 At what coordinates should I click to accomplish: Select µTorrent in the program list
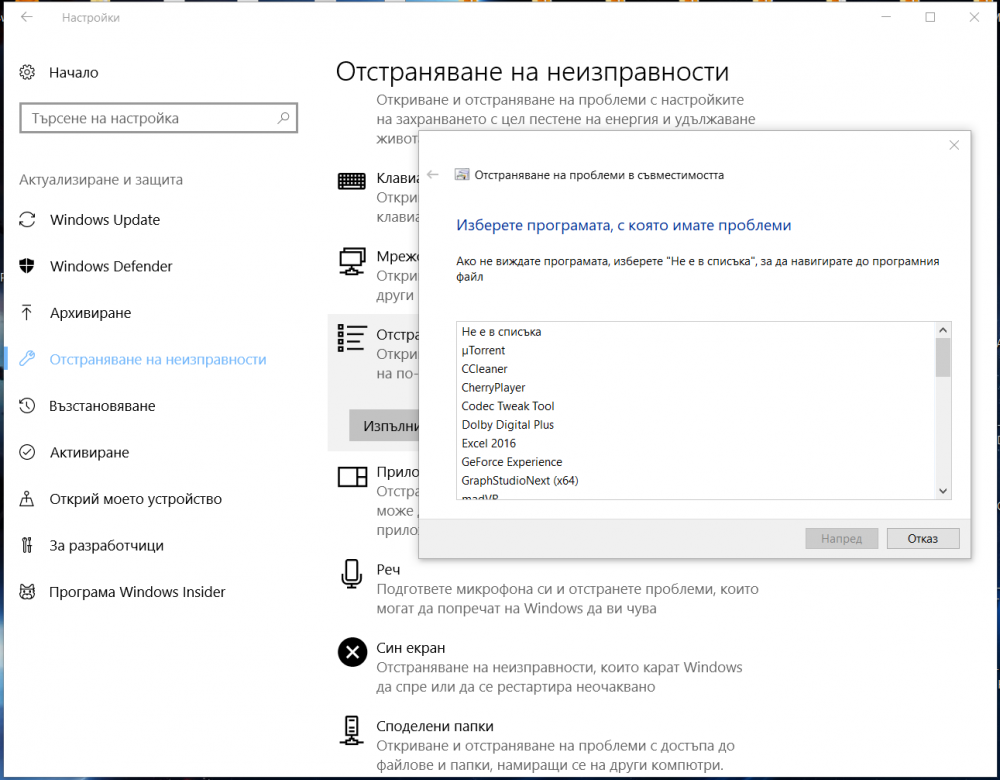(483, 350)
